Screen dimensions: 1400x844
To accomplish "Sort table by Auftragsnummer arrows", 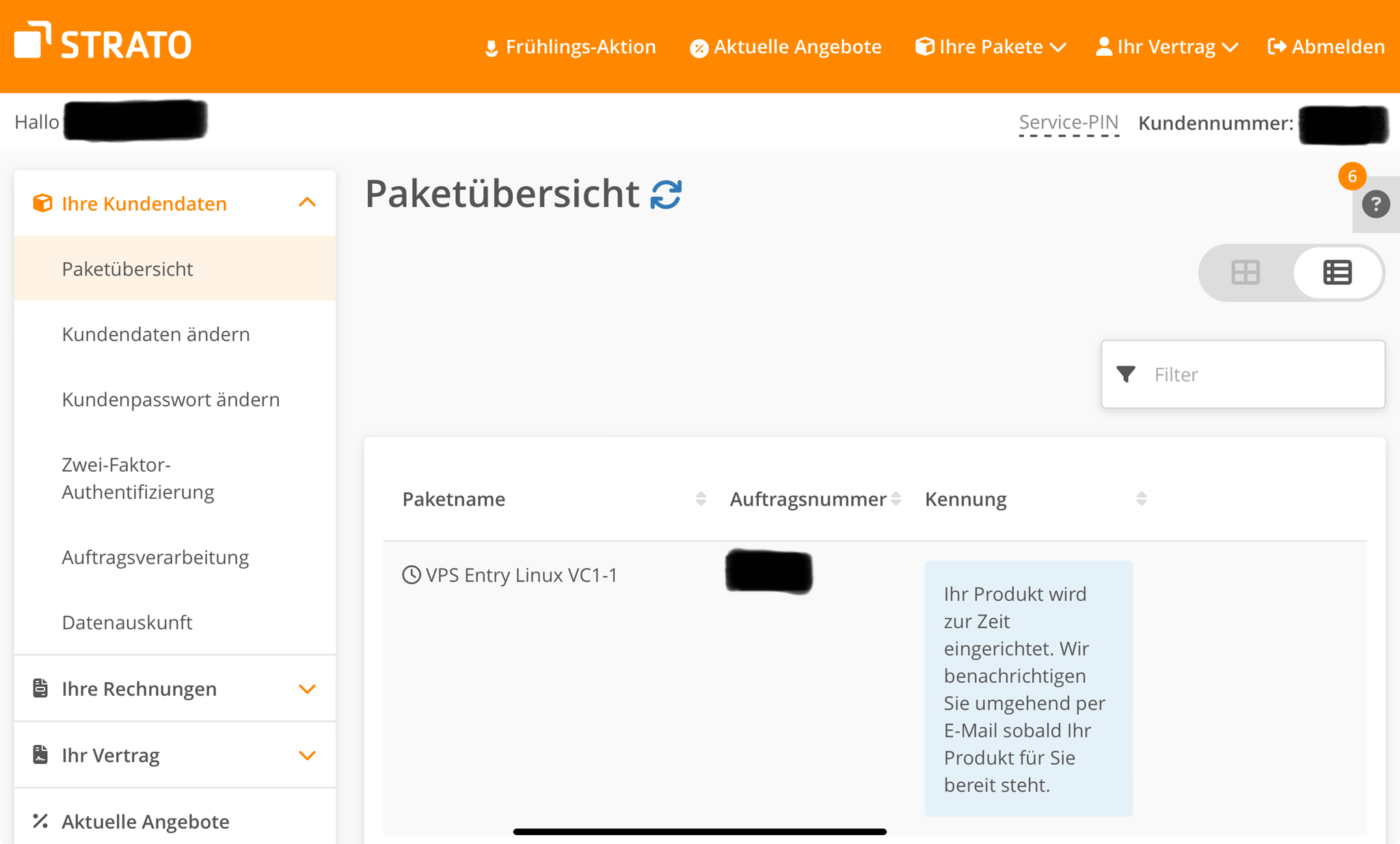I will pyautogui.click(x=896, y=499).
